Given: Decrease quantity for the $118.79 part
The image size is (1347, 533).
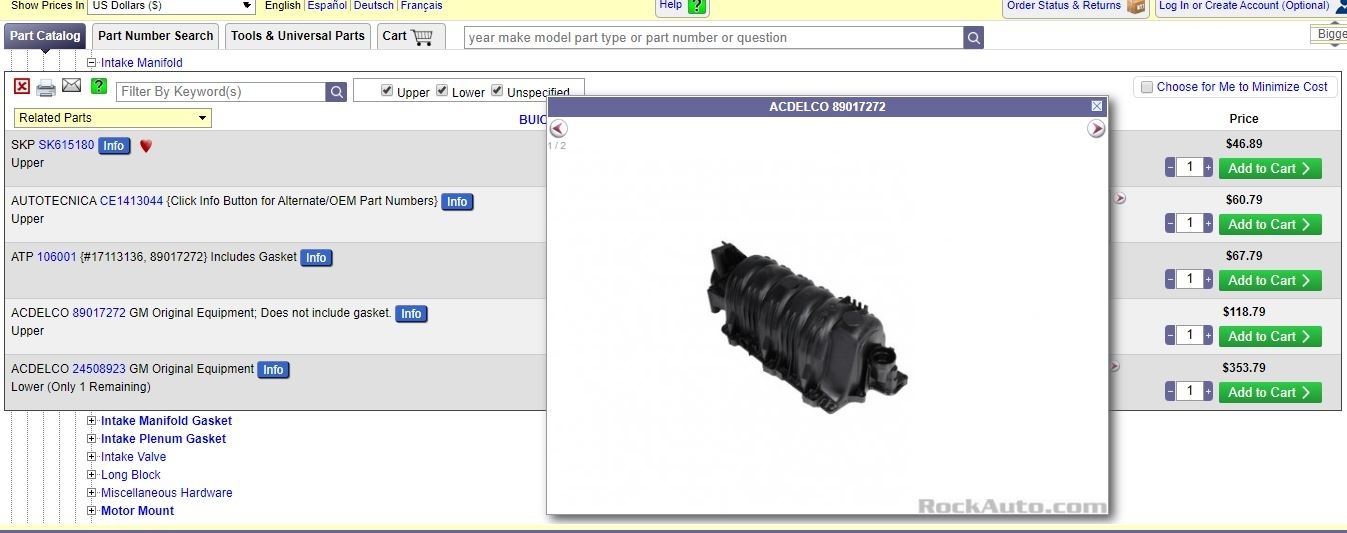Looking at the screenshot, I should [x=1170, y=336].
